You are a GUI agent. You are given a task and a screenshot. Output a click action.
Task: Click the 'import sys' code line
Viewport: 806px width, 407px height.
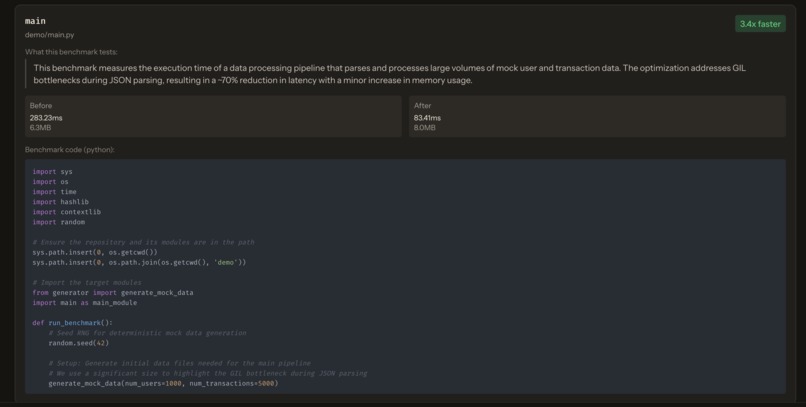tap(52, 172)
